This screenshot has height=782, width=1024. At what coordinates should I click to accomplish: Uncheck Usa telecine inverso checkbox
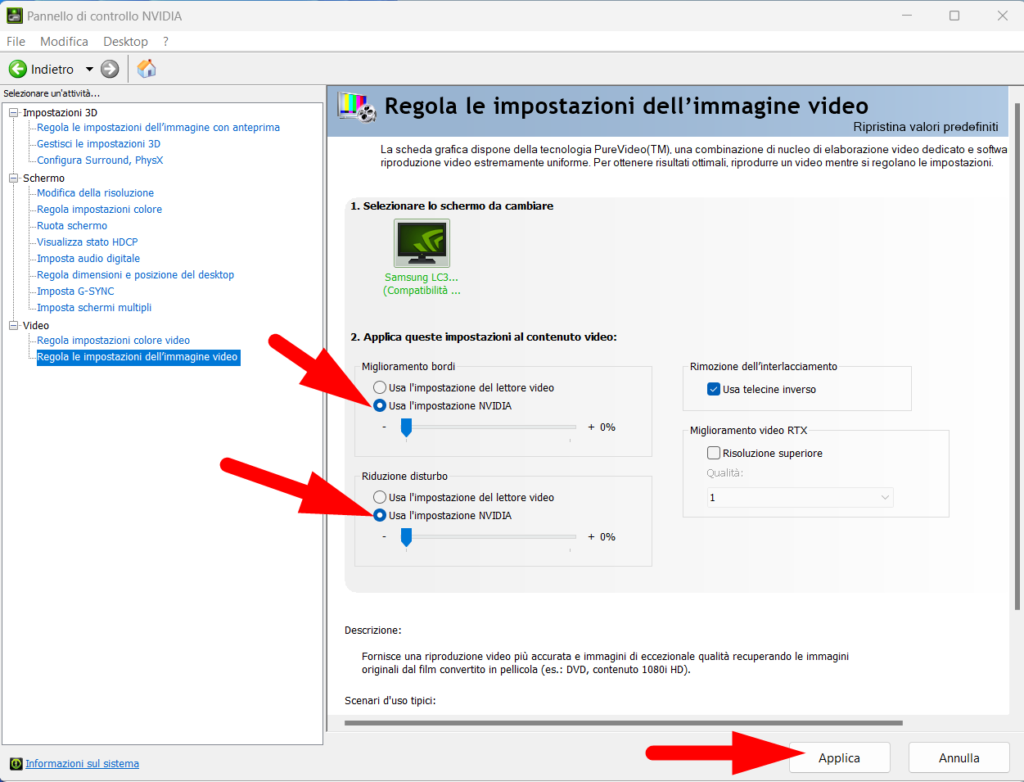click(x=713, y=389)
